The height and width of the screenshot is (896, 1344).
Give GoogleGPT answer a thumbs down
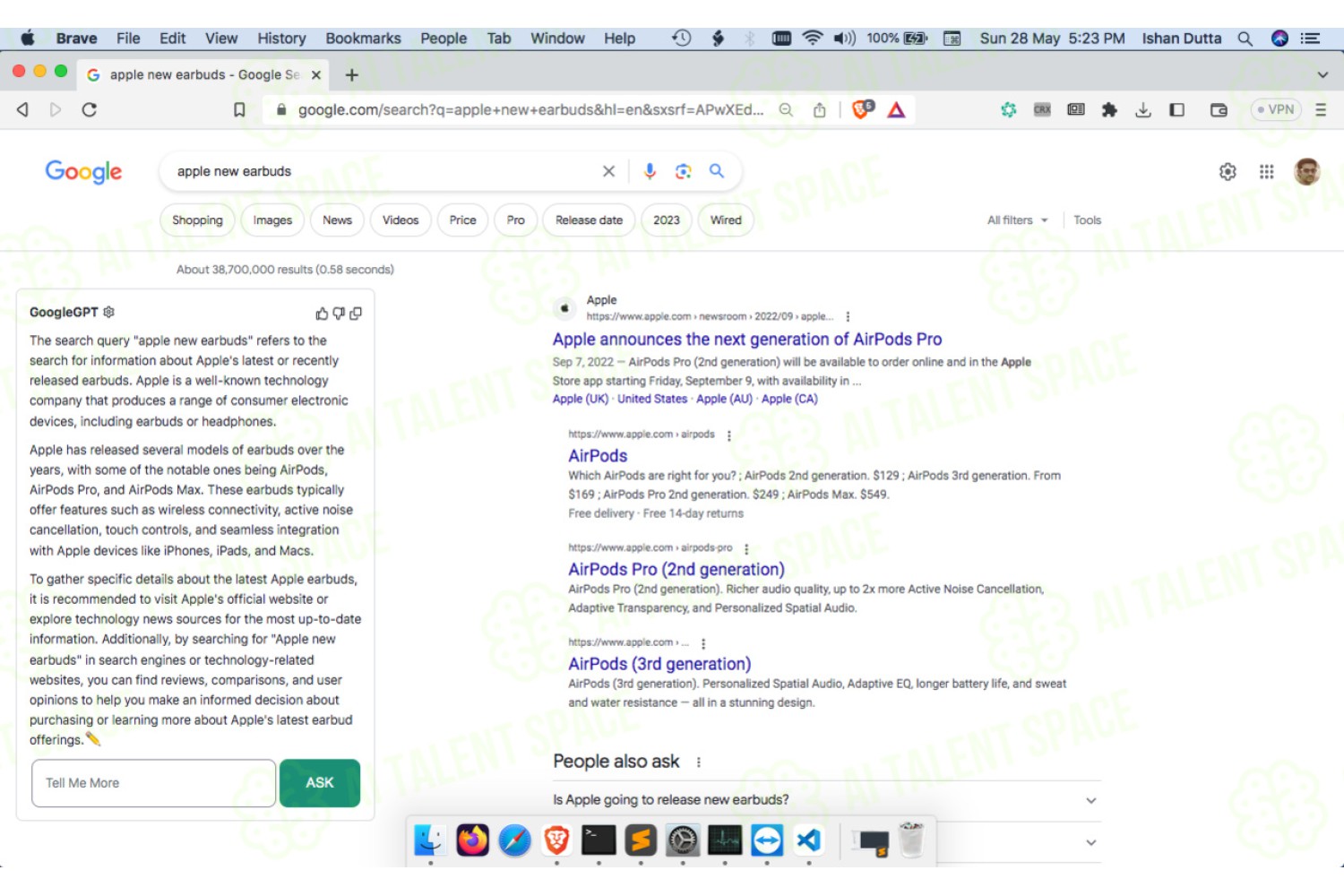[339, 314]
